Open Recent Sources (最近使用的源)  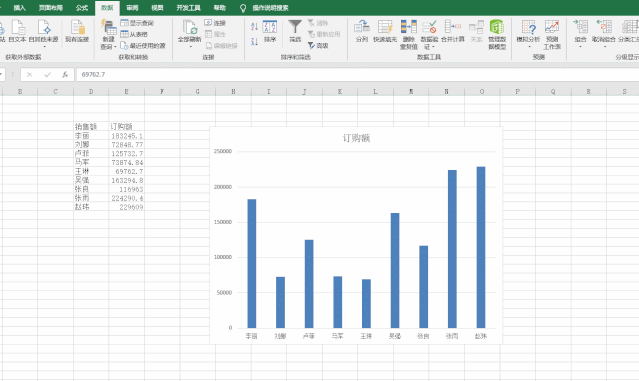click(x=143, y=46)
